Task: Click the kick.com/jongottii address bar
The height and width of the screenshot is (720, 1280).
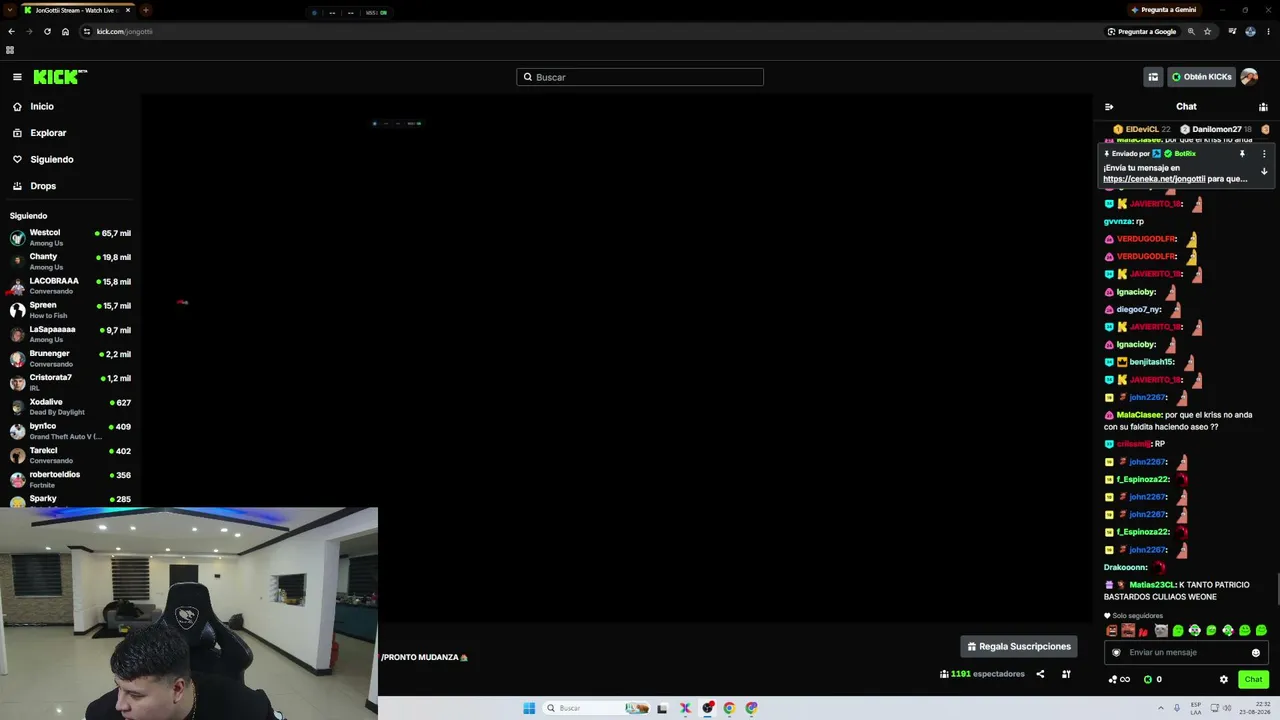Action: click(x=590, y=31)
